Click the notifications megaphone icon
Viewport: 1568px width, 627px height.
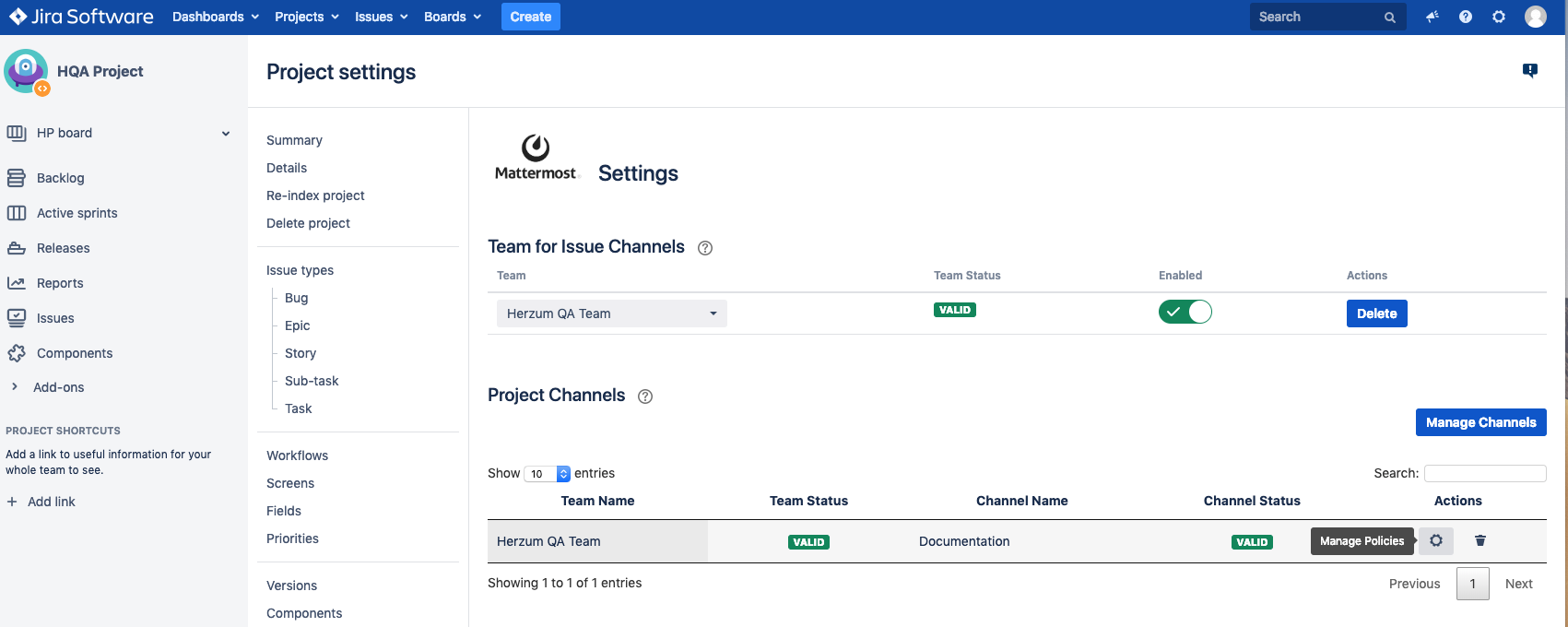pos(1432,17)
